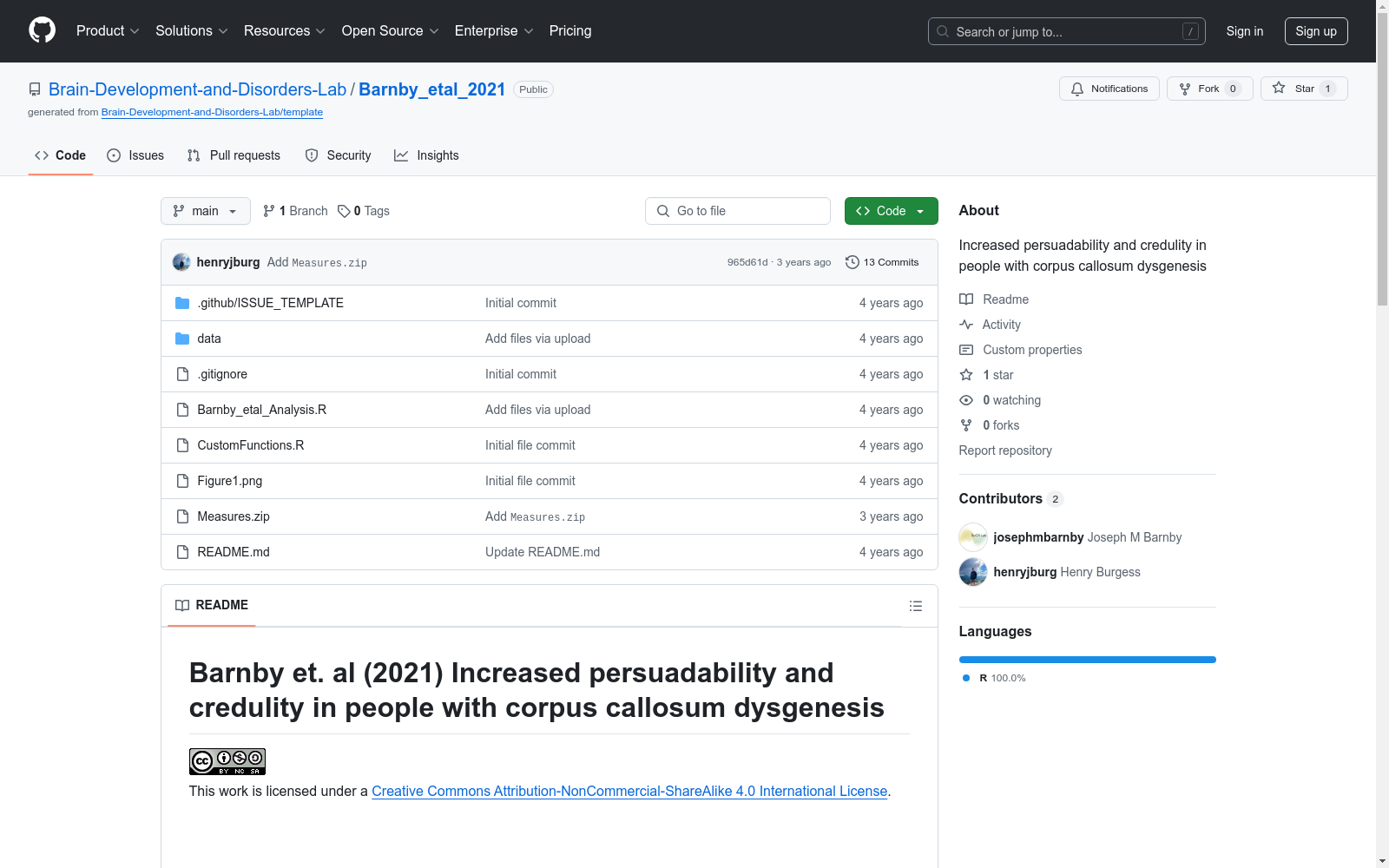Click the Readme book icon in About
Image resolution: width=1389 pixels, height=868 pixels.
click(966, 299)
